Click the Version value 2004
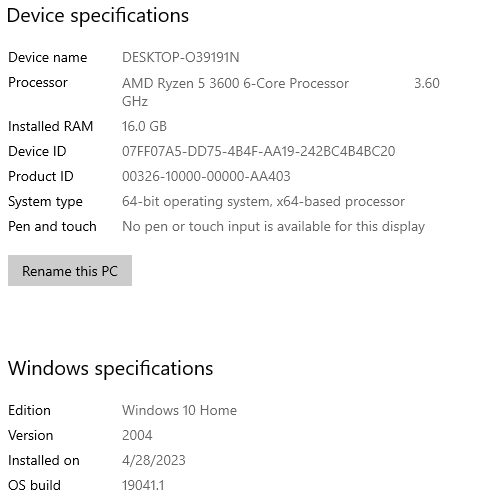Screen dimensions: 482x501 (137, 435)
